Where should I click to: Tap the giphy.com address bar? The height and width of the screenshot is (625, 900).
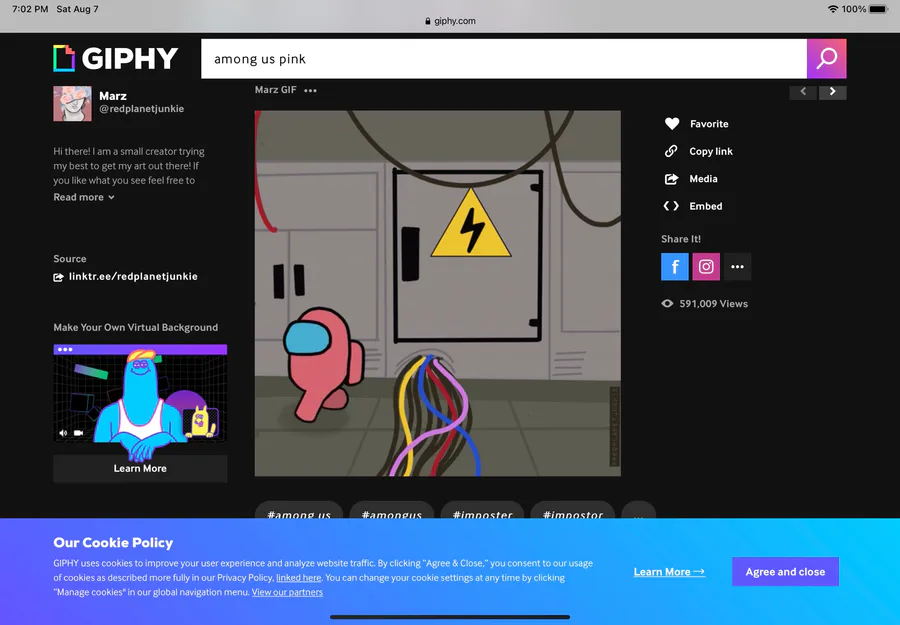(450, 21)
